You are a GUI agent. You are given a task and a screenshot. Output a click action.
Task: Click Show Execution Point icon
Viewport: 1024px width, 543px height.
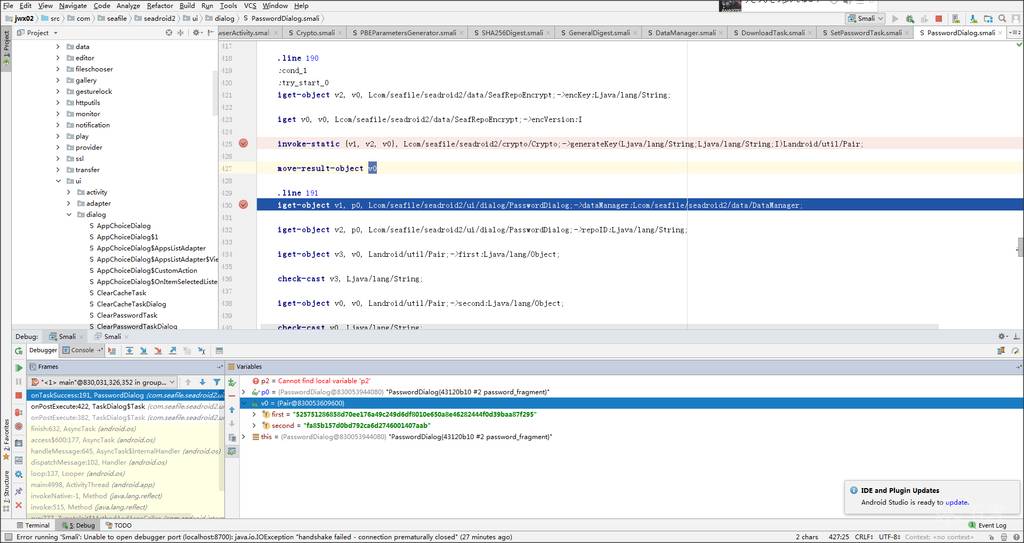(x=112, y=351)
